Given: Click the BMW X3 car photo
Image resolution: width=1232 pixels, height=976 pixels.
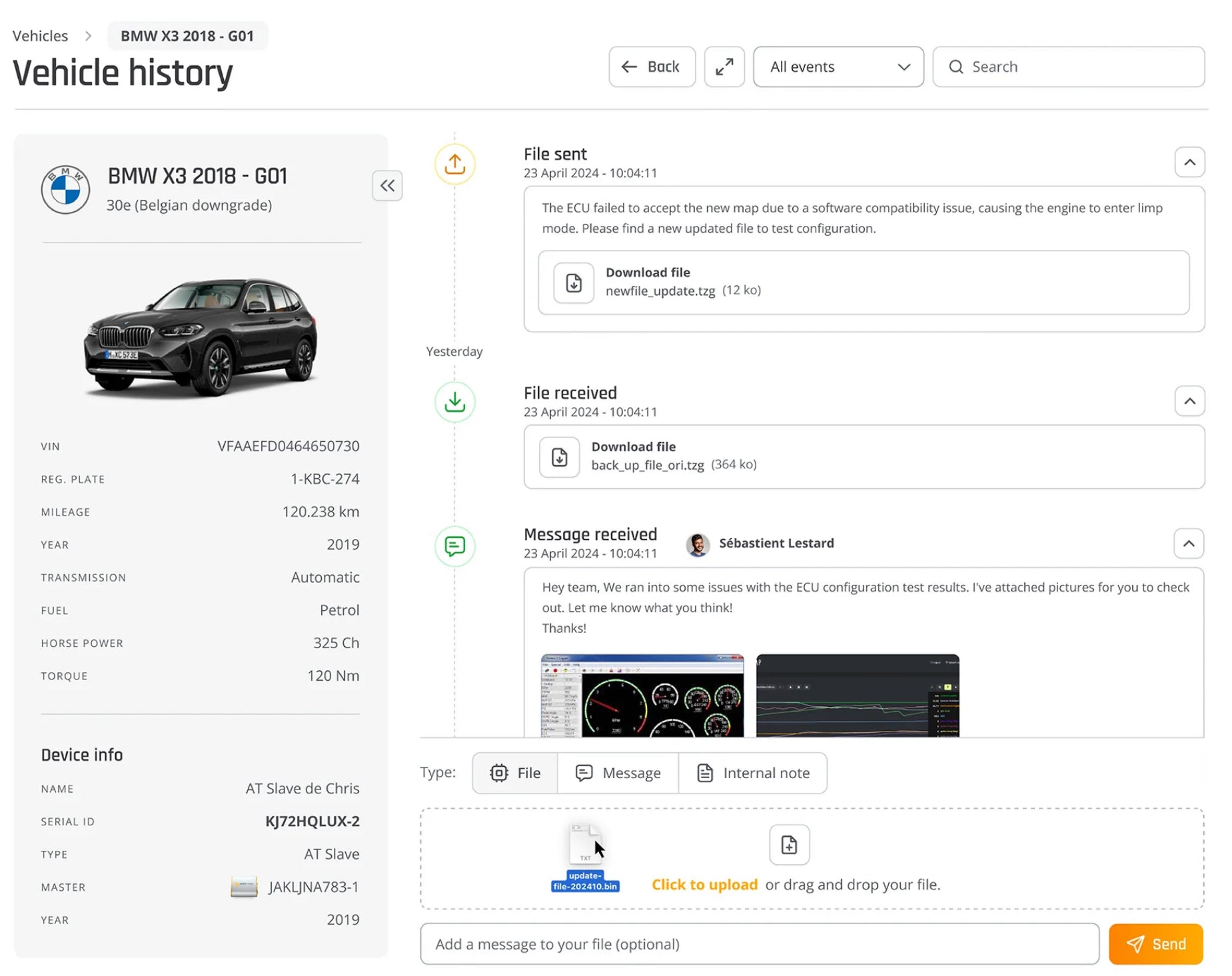Looking at the screenshot, I should click(x=201, y=337).
